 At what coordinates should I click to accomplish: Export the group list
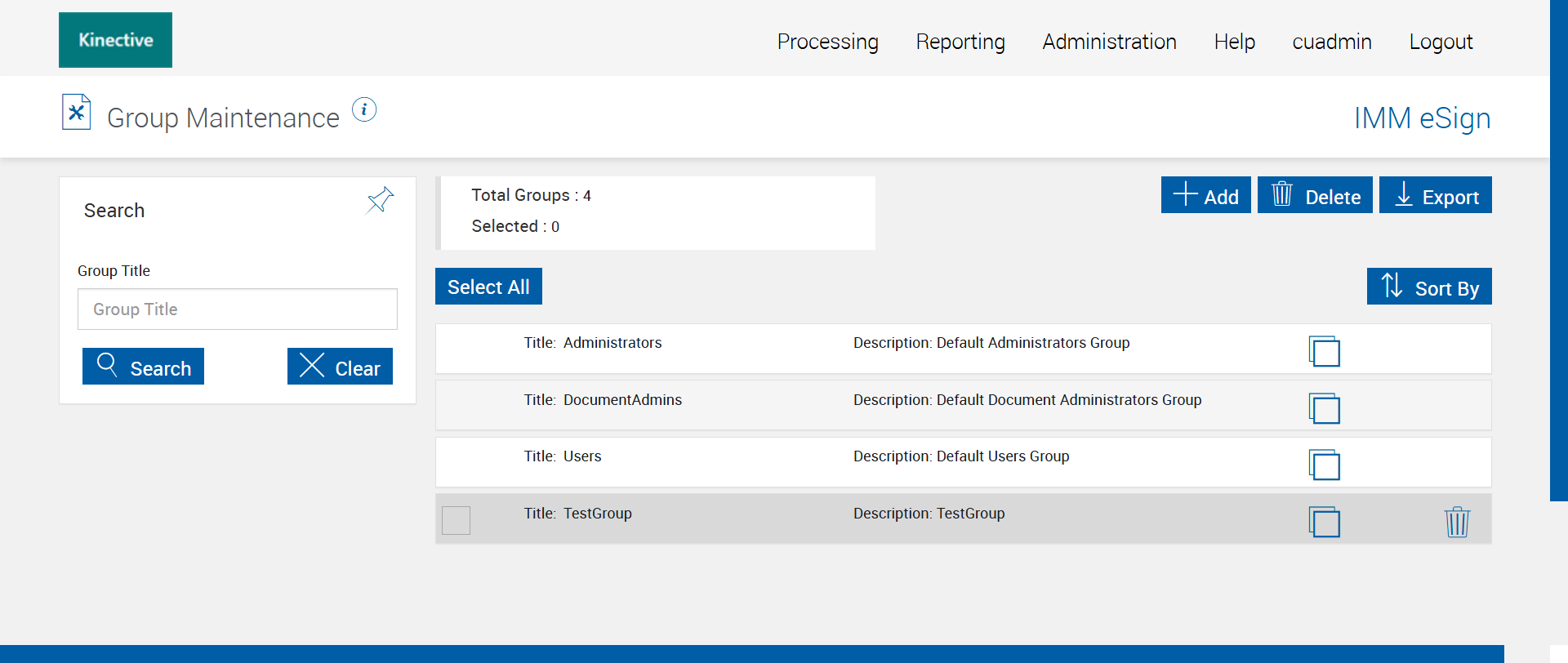point(1435,195)
